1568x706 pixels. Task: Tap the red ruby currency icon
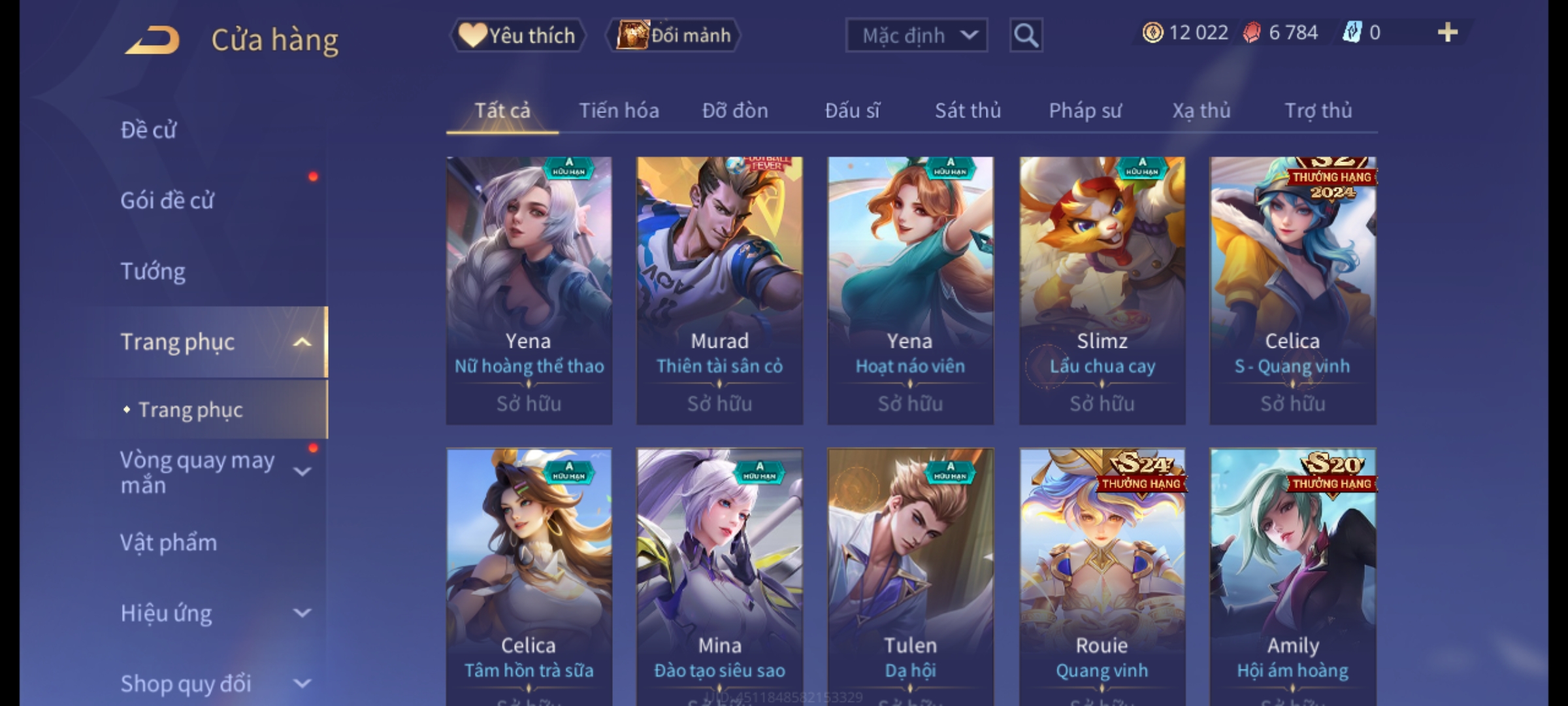coord(1251,32)
